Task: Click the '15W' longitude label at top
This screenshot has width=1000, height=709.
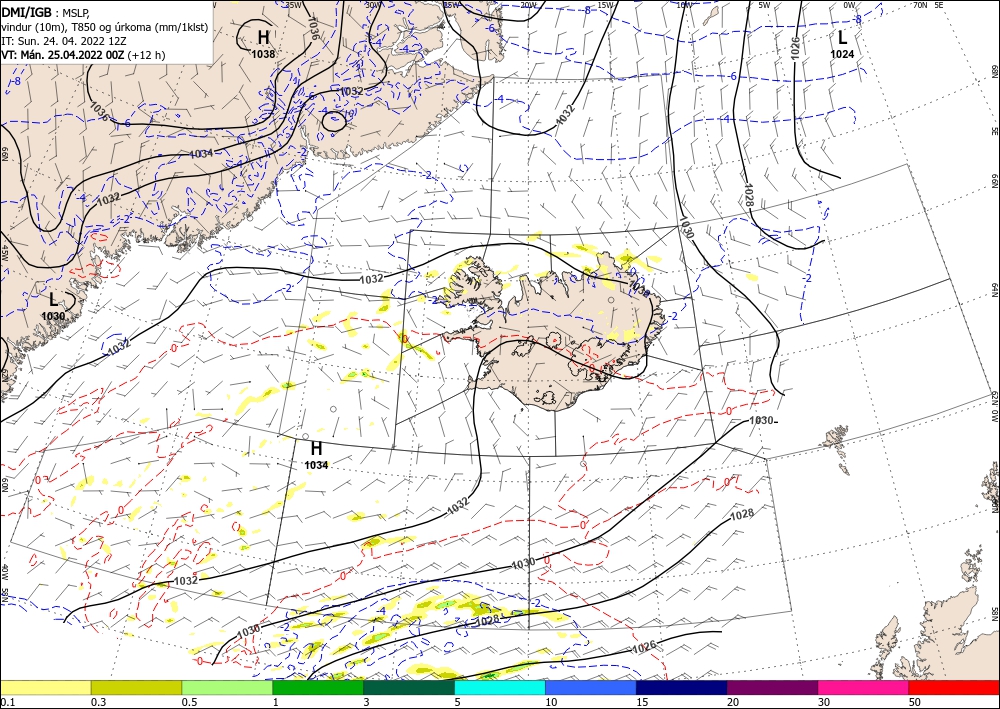Action: 606,5
